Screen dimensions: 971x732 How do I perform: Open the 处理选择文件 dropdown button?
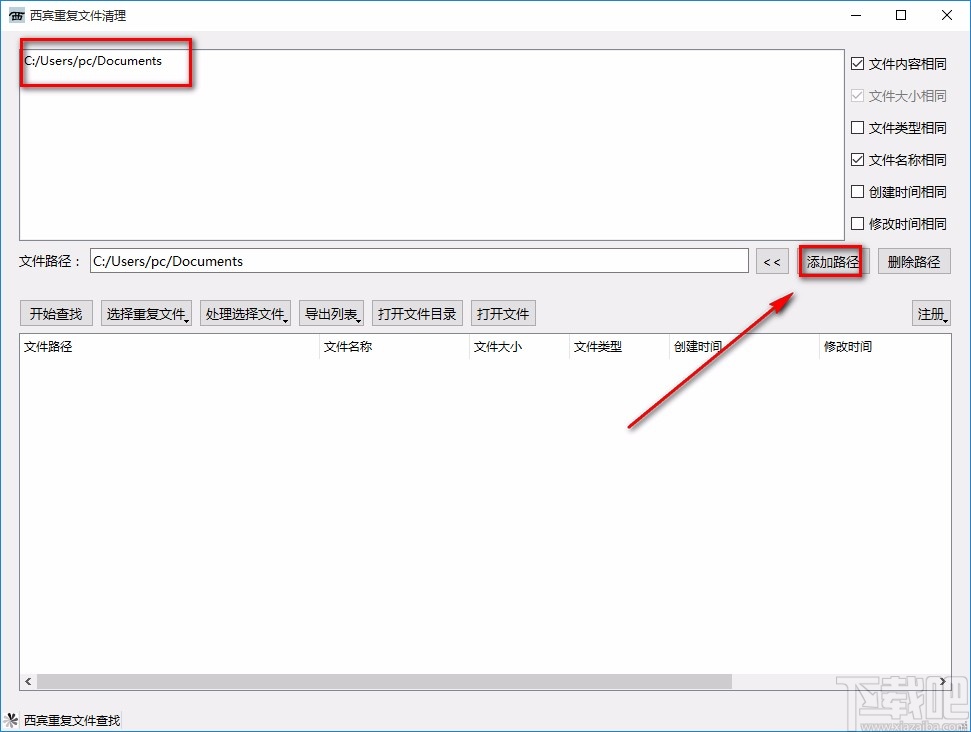click(x=245, y=313)
